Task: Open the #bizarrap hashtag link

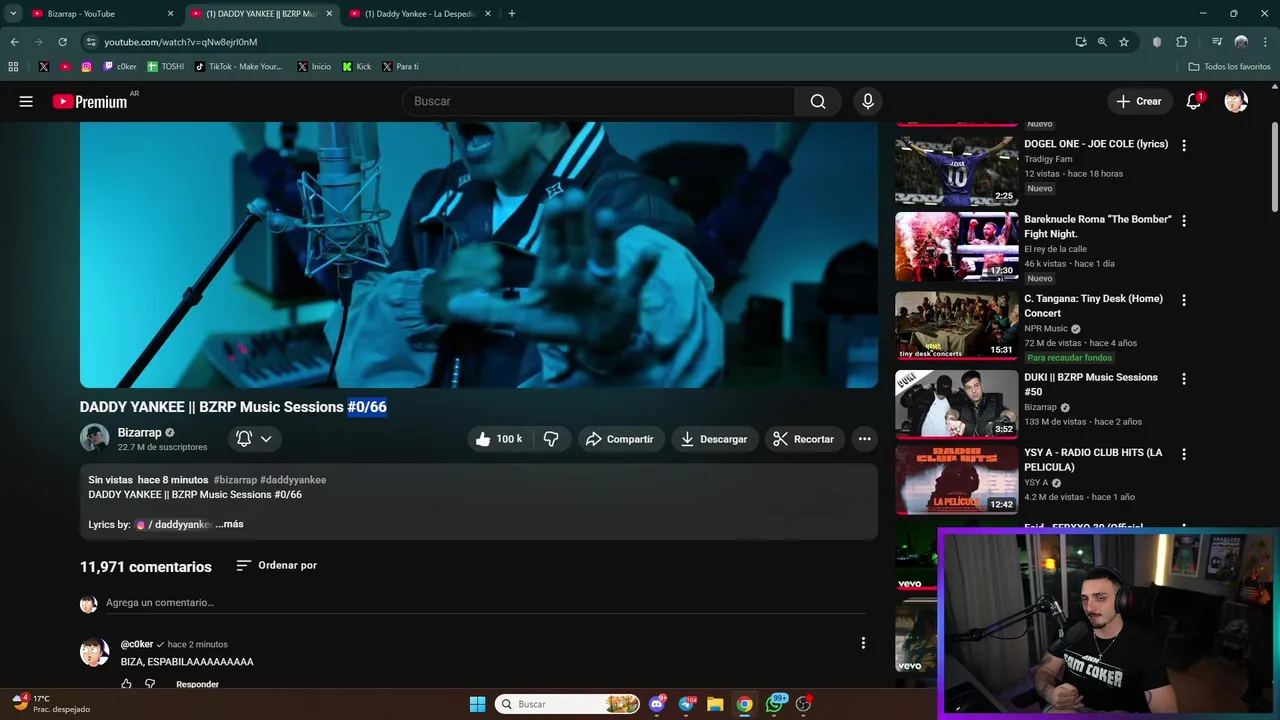Action: (235, 480)
